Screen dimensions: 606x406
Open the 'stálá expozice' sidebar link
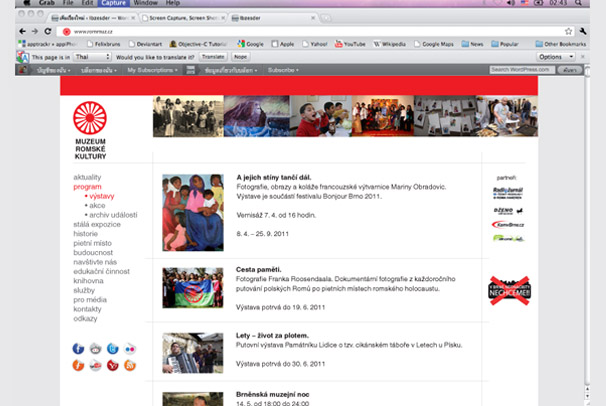96,224
